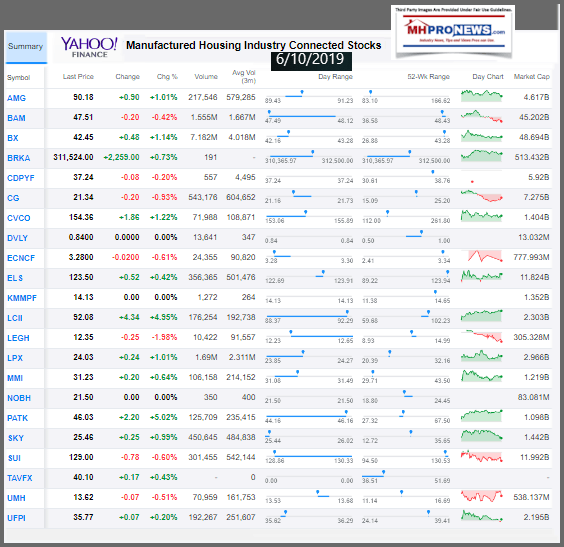Click the SUI 52-week range bar
This screenshot has height=547, width=564.
click(x=406, y=457)
